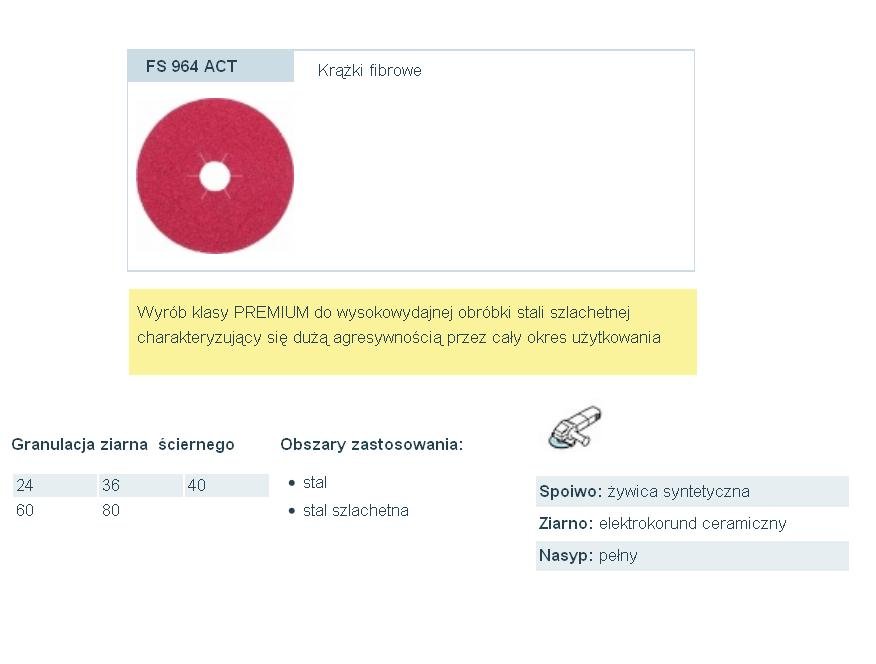Select grit size 80

point(111,510)
